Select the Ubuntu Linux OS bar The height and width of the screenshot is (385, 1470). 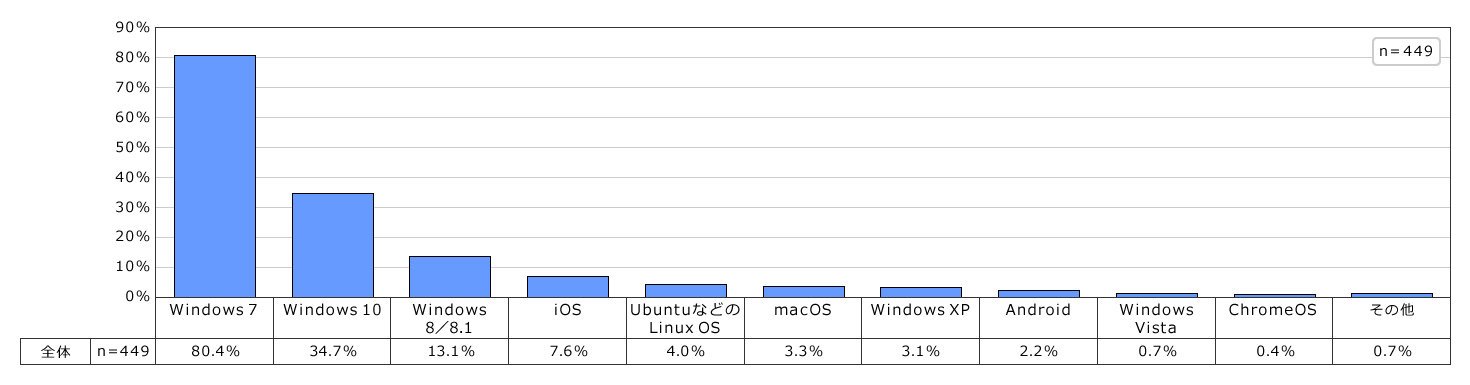(686, 291)
